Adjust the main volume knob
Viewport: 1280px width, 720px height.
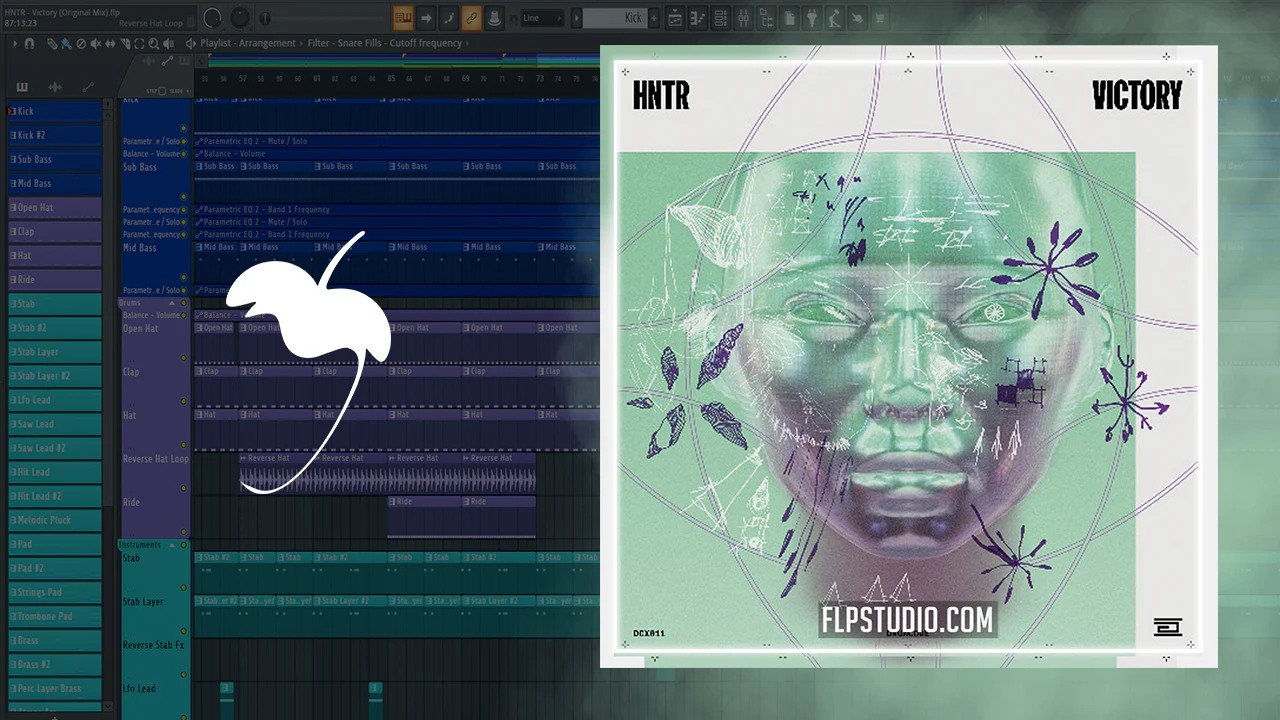(213, 18)
